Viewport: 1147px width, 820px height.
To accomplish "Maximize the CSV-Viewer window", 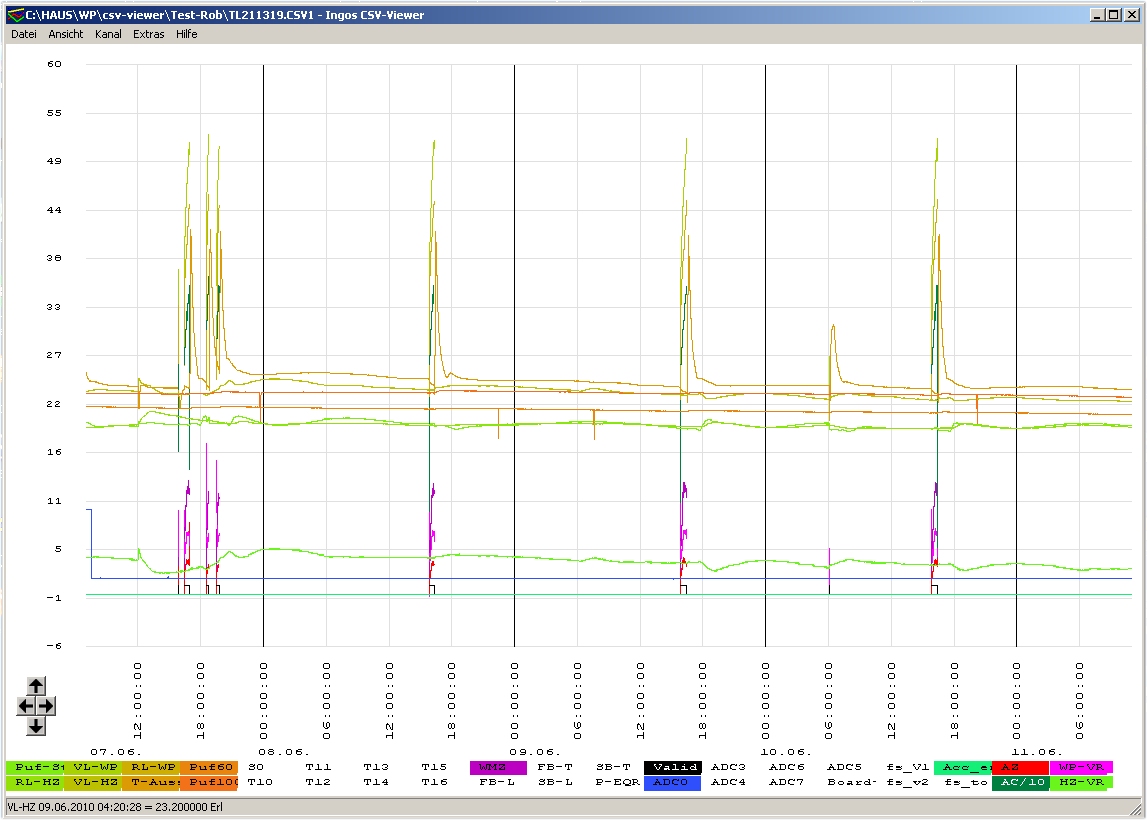I will tap(1113, 15).
